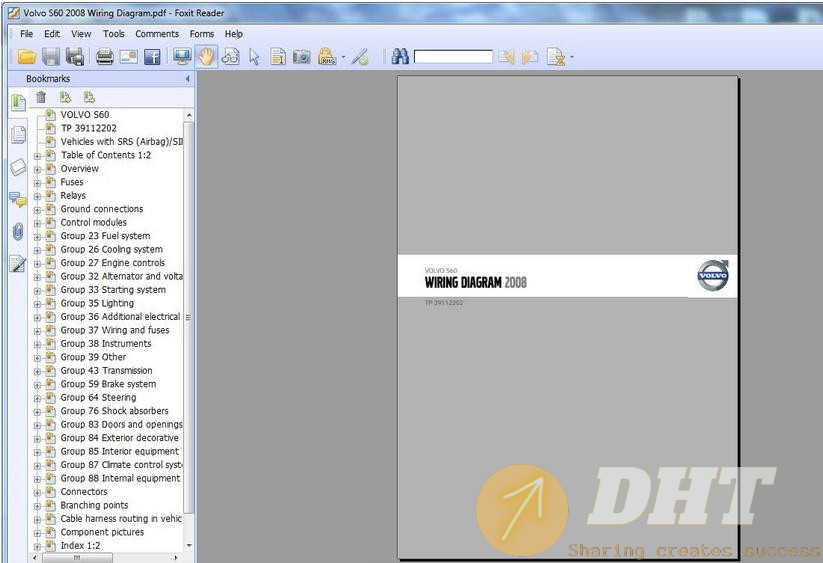Print the document using the printer icon

coord(104,56)
